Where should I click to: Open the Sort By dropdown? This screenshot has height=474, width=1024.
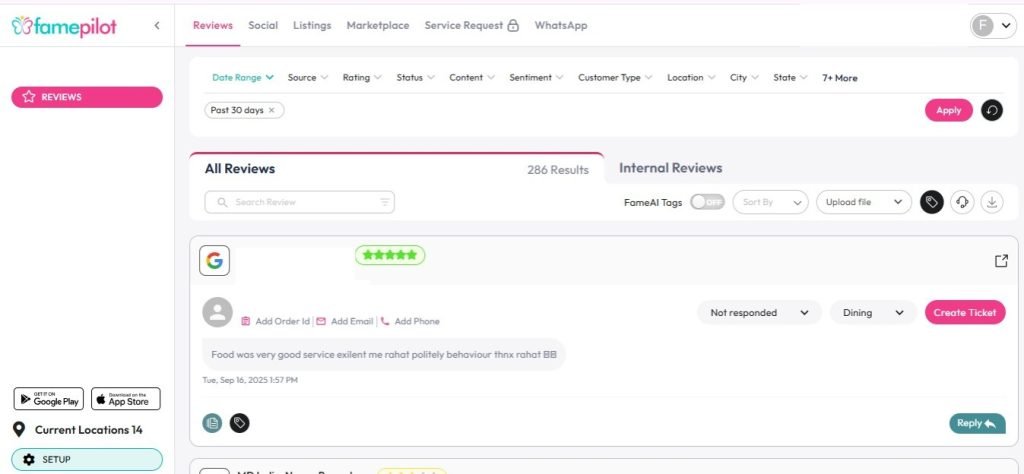point(771,202)
